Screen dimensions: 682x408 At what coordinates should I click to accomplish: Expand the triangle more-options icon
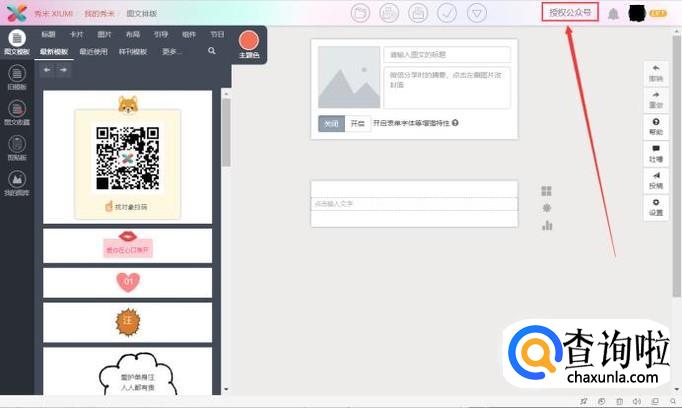(477, 13)
